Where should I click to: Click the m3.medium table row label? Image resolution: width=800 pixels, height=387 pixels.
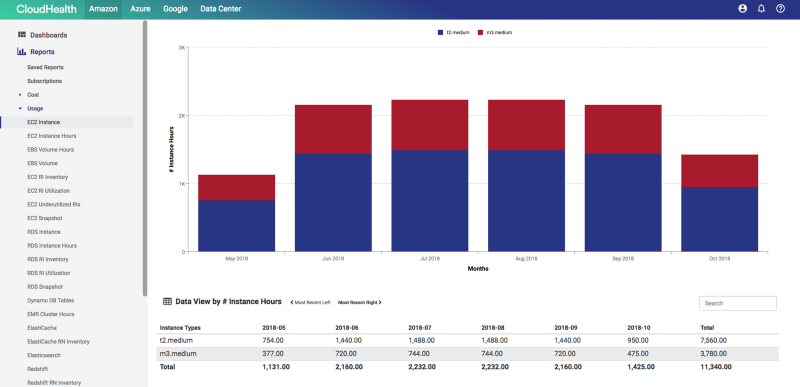pyautogui.click(x=178, y=354)
